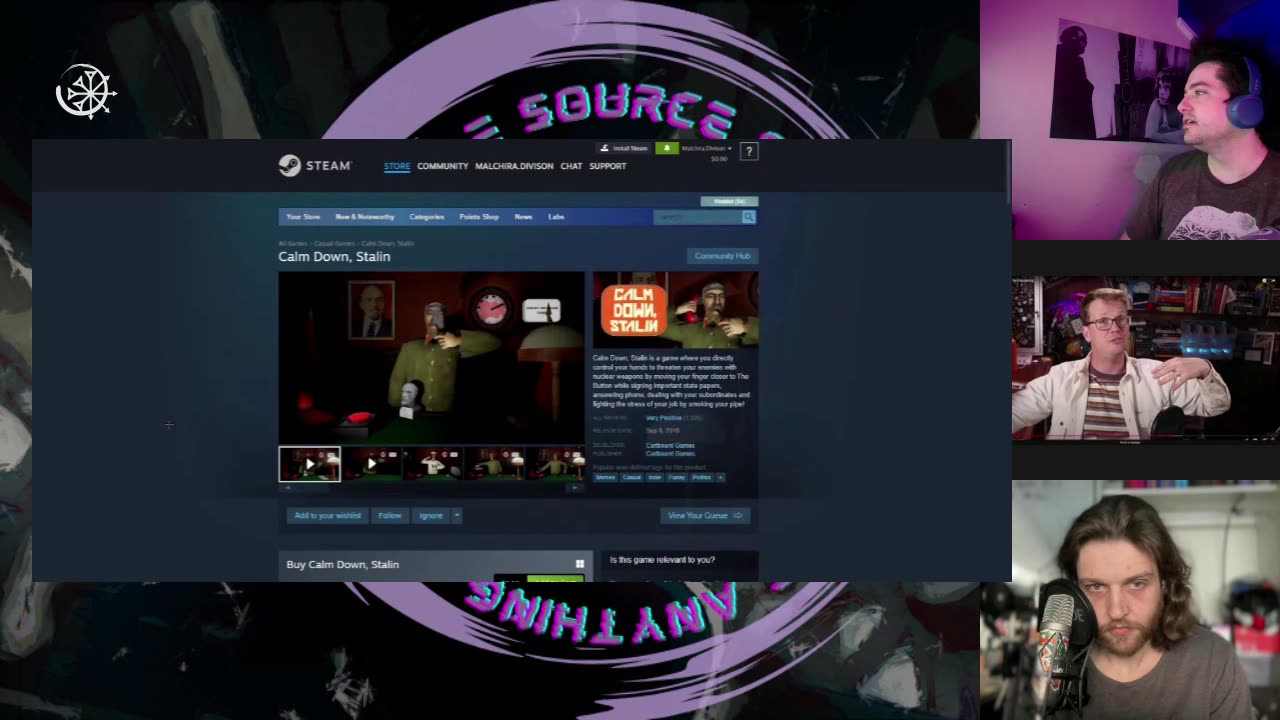Open the New & Noteworthy tab
This screenshot has height=720, width=1280.
pyautogui.click(x=364, y=217)
